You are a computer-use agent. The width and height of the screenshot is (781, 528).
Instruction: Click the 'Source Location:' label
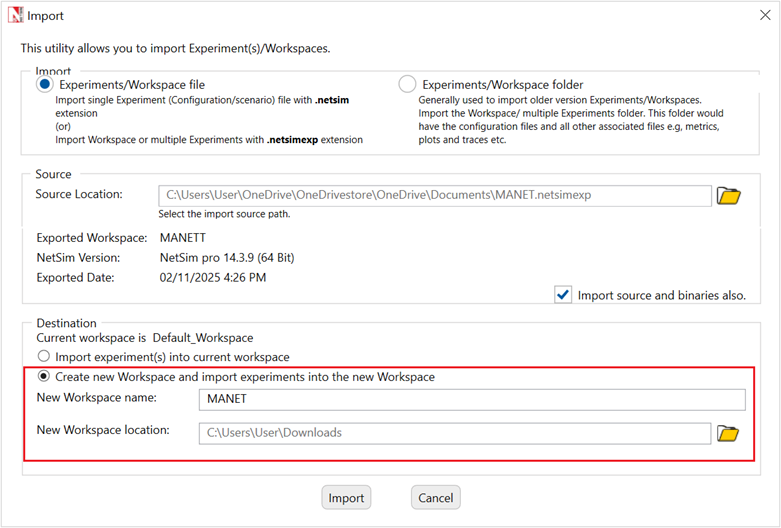[x=79, y=194]
